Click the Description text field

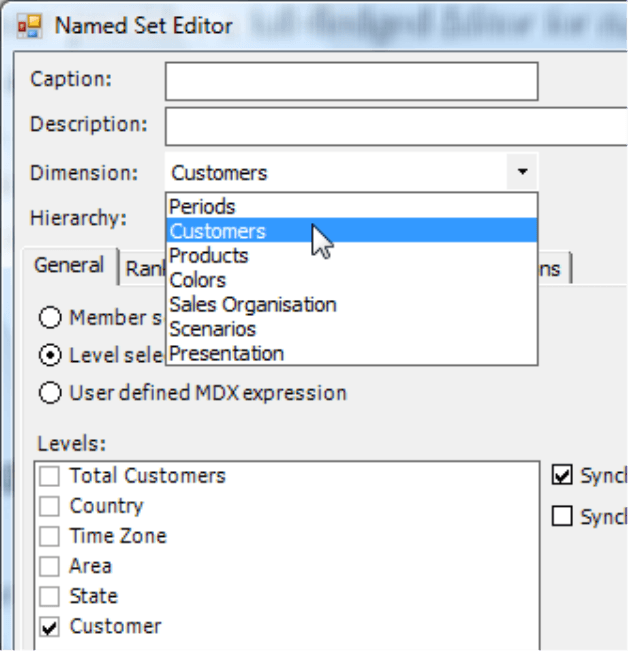point(396,127)
